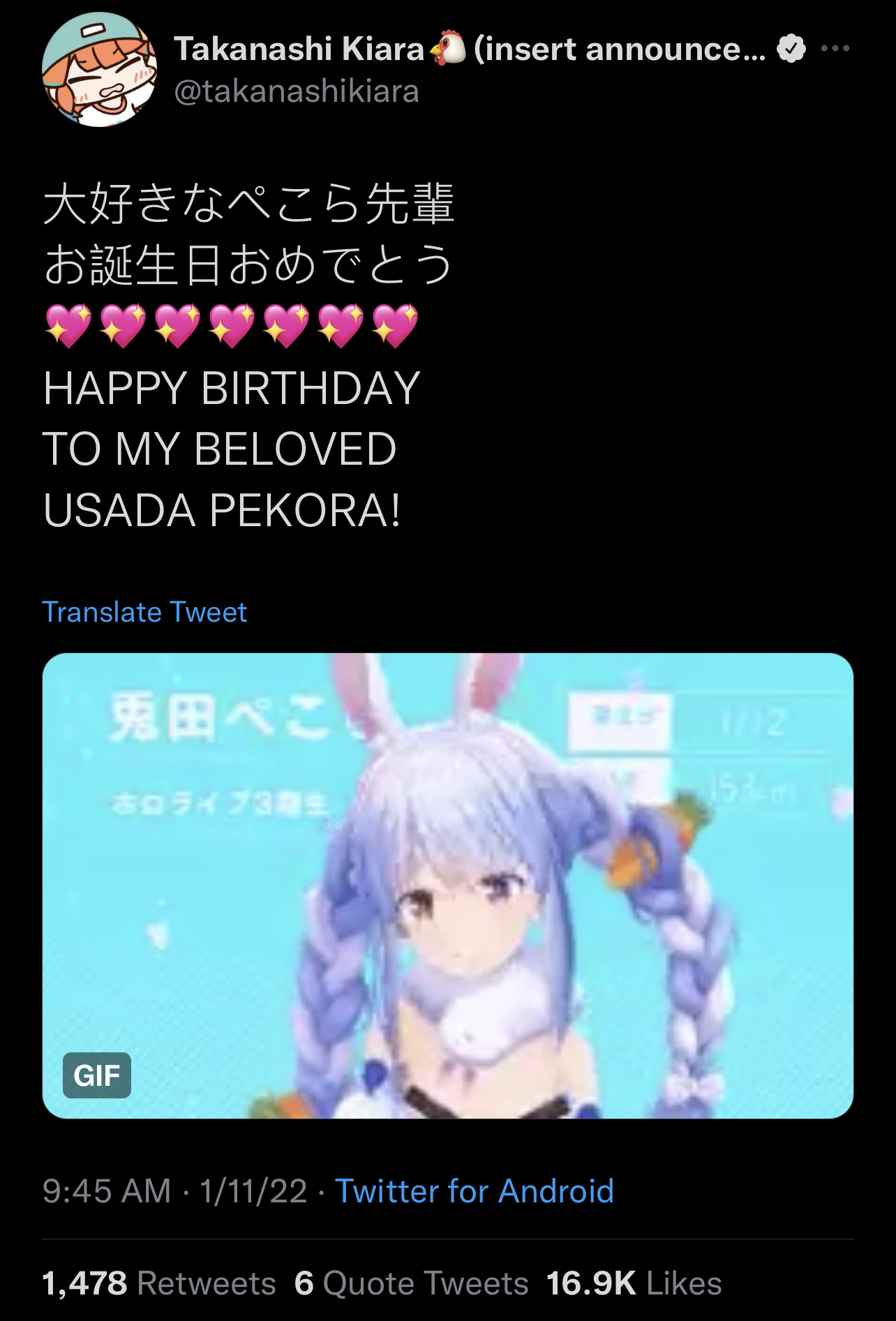The height and width of the screenshot is (1321, 896).
Task: Click the 1/11/22 date
Action: coord(253,1191)
